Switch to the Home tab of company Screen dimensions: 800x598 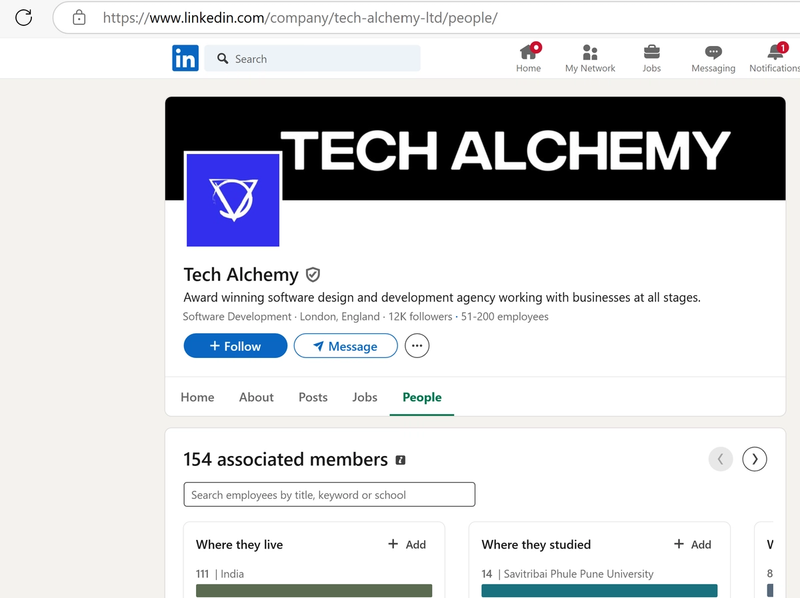pyautogui.click(x=197, y=397)
